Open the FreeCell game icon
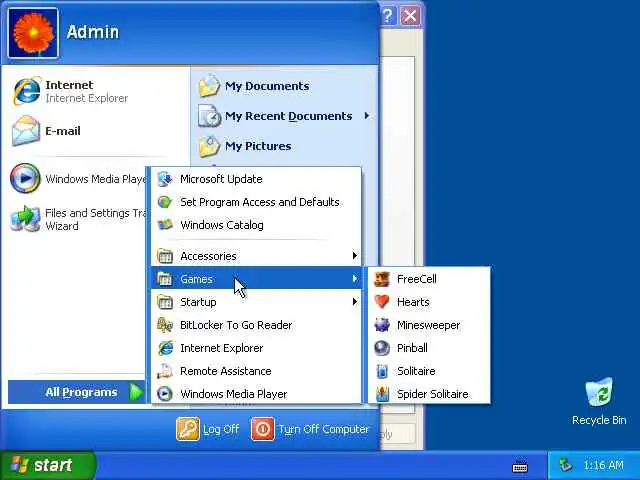 382,279
